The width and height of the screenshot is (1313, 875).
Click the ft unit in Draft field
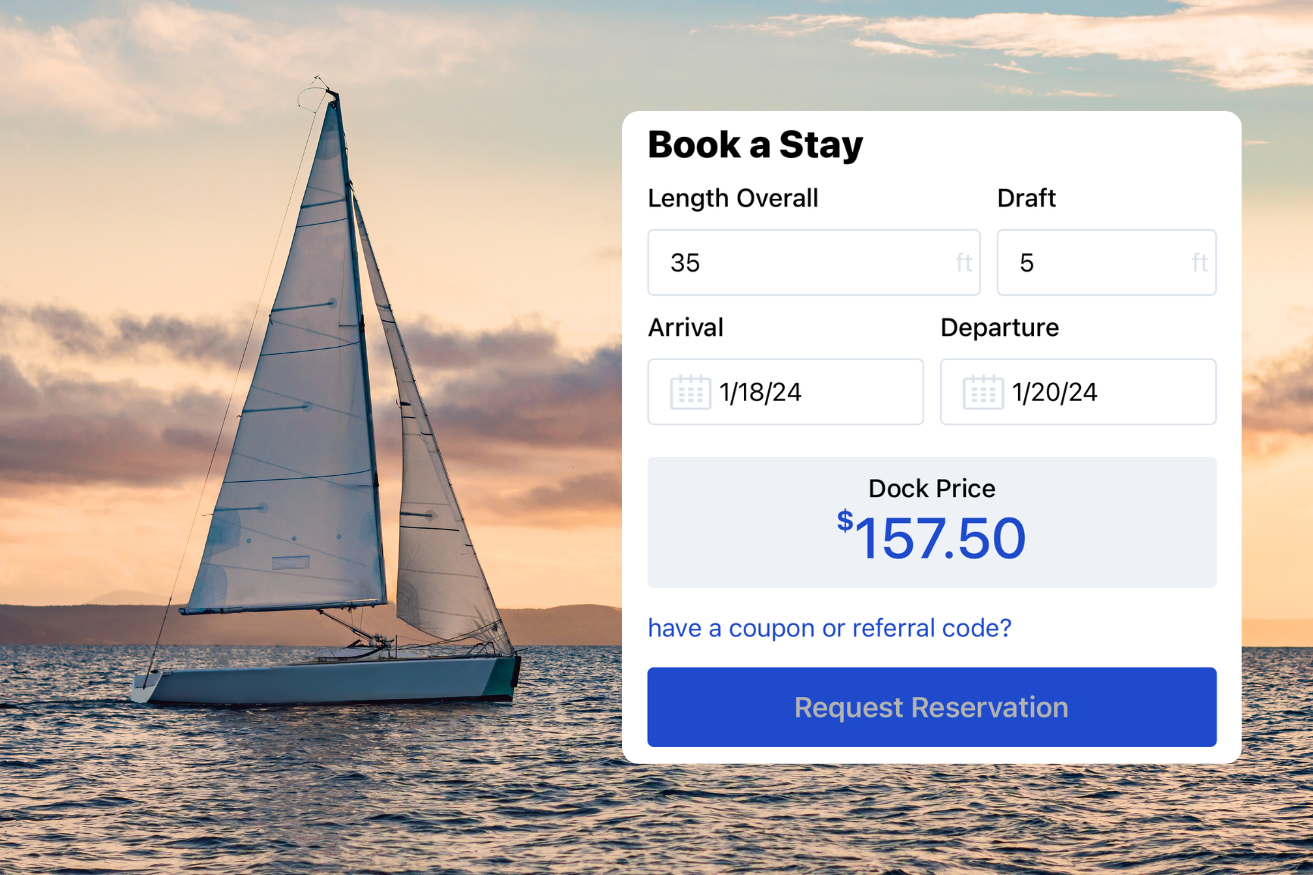point(1200,263)
